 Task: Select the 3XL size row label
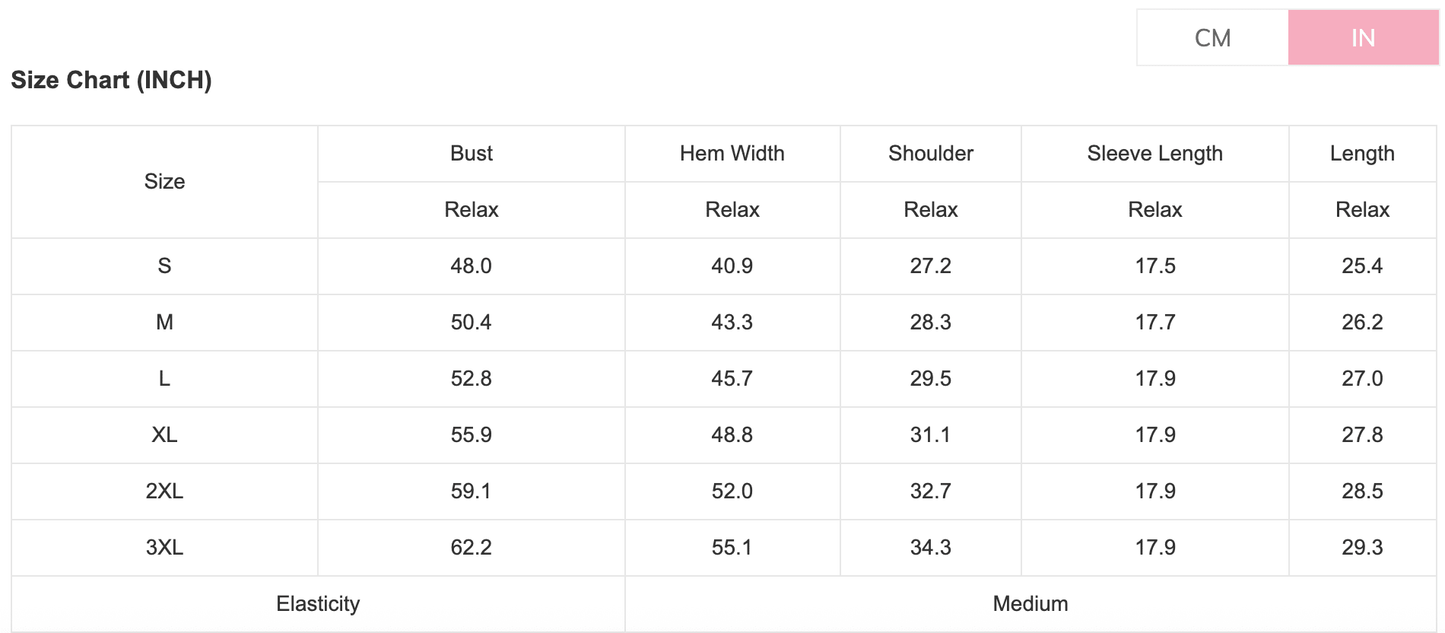164,548
